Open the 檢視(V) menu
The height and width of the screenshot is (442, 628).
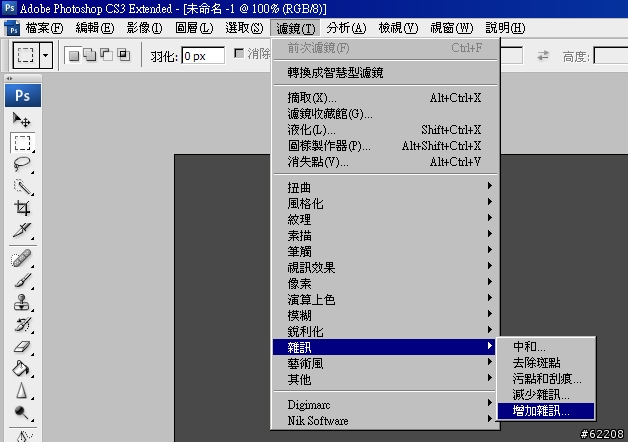(398, 28)
